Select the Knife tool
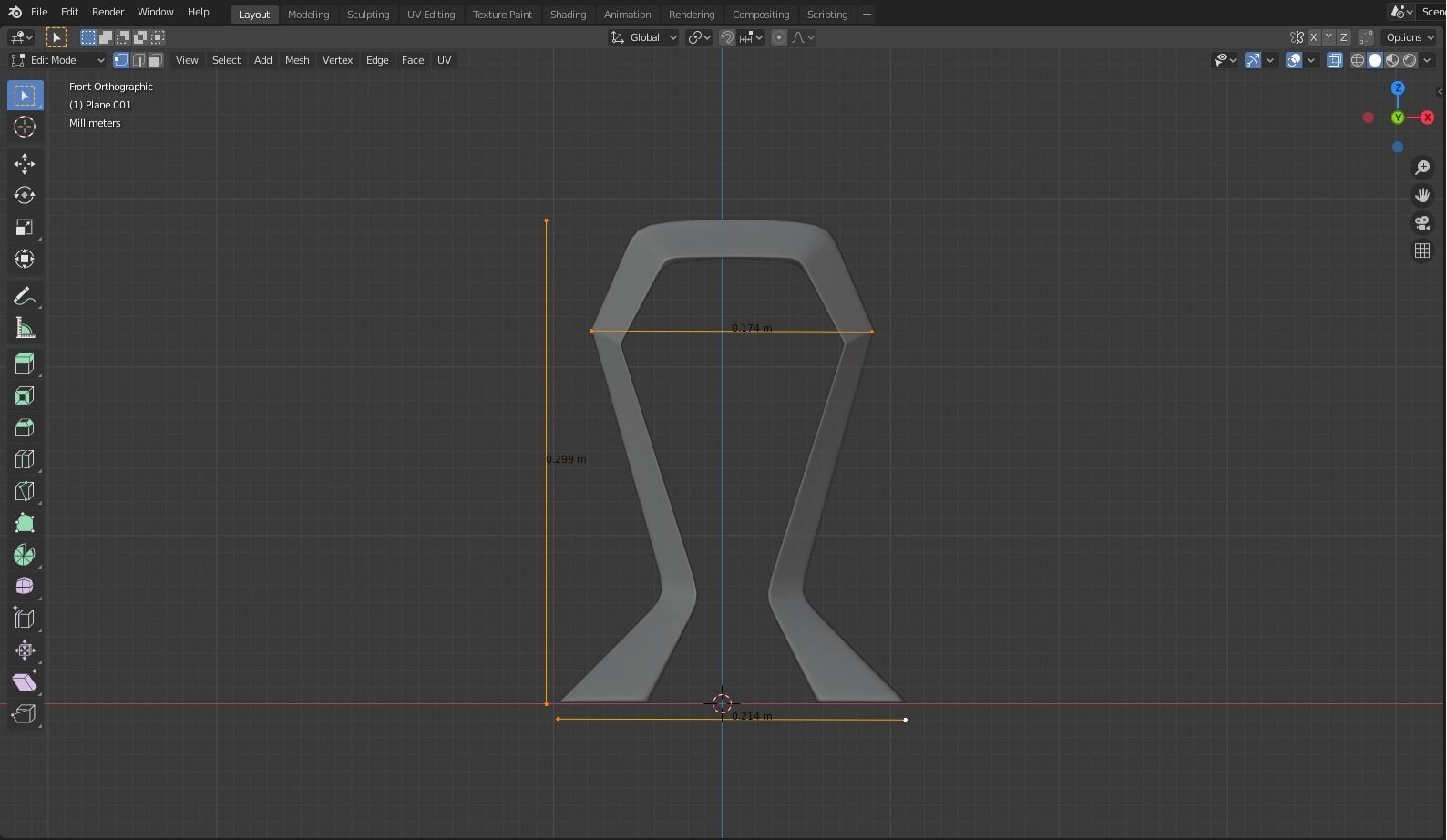1447x840 pixels. [x=25, y=491]
